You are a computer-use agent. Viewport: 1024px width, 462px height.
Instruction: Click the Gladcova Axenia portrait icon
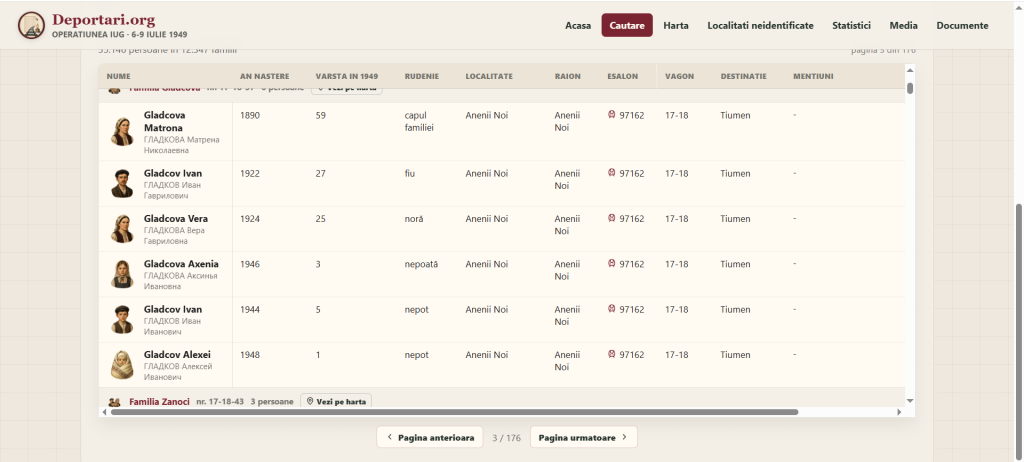(122, 274)
